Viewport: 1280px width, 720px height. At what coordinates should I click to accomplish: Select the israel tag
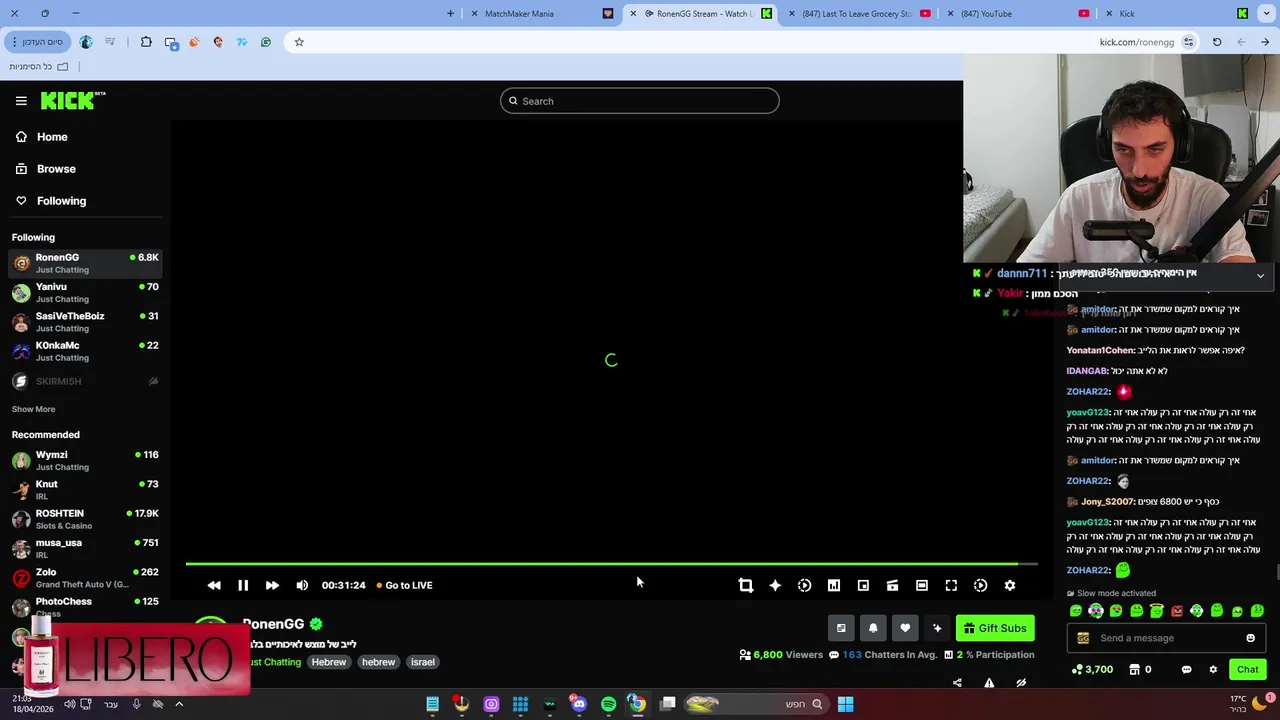pos(422,662)
